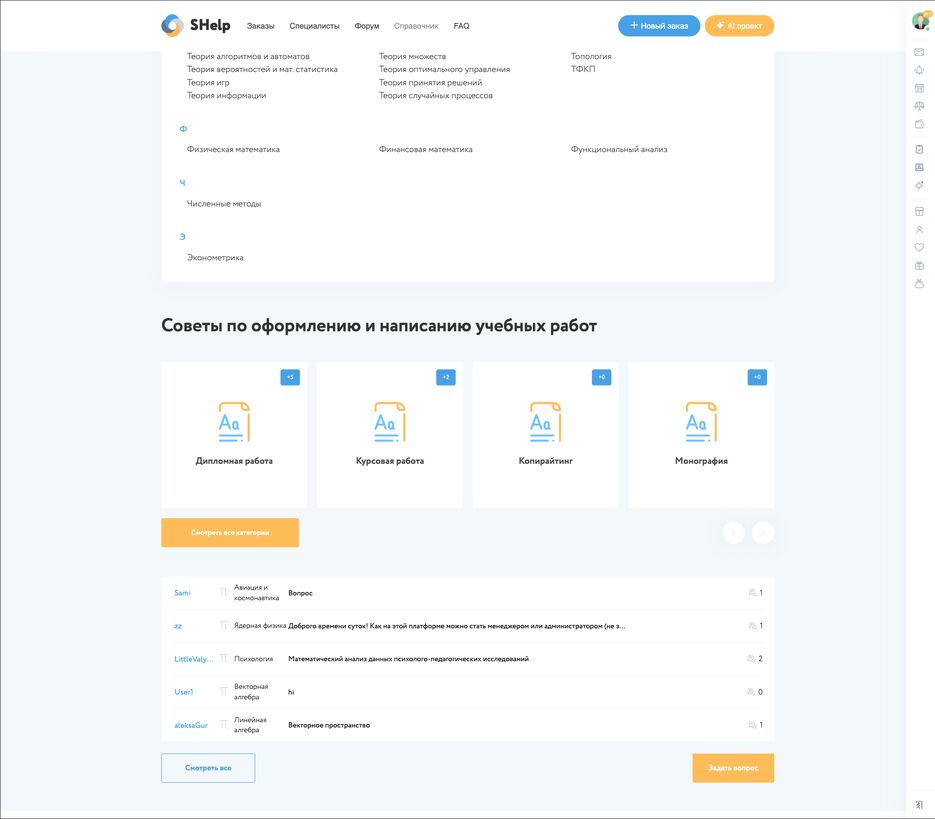The width and height of the screenshot is (935, 819).
Task: Open the question titled Векторное пространство
Action: (329, 725)
